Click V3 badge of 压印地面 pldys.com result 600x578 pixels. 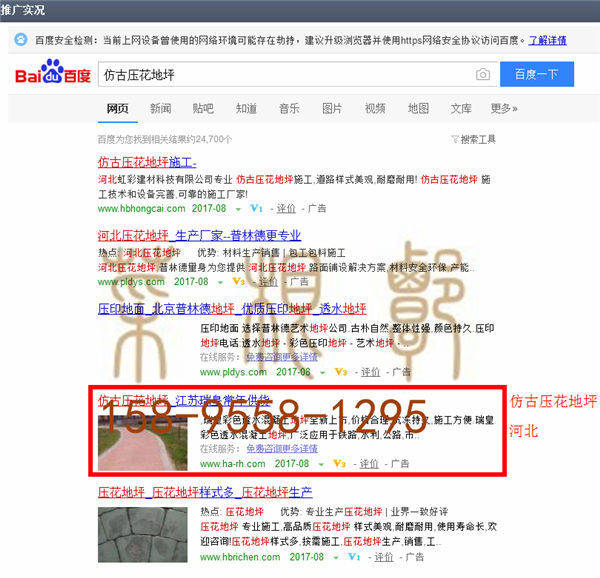pos(341,372)
